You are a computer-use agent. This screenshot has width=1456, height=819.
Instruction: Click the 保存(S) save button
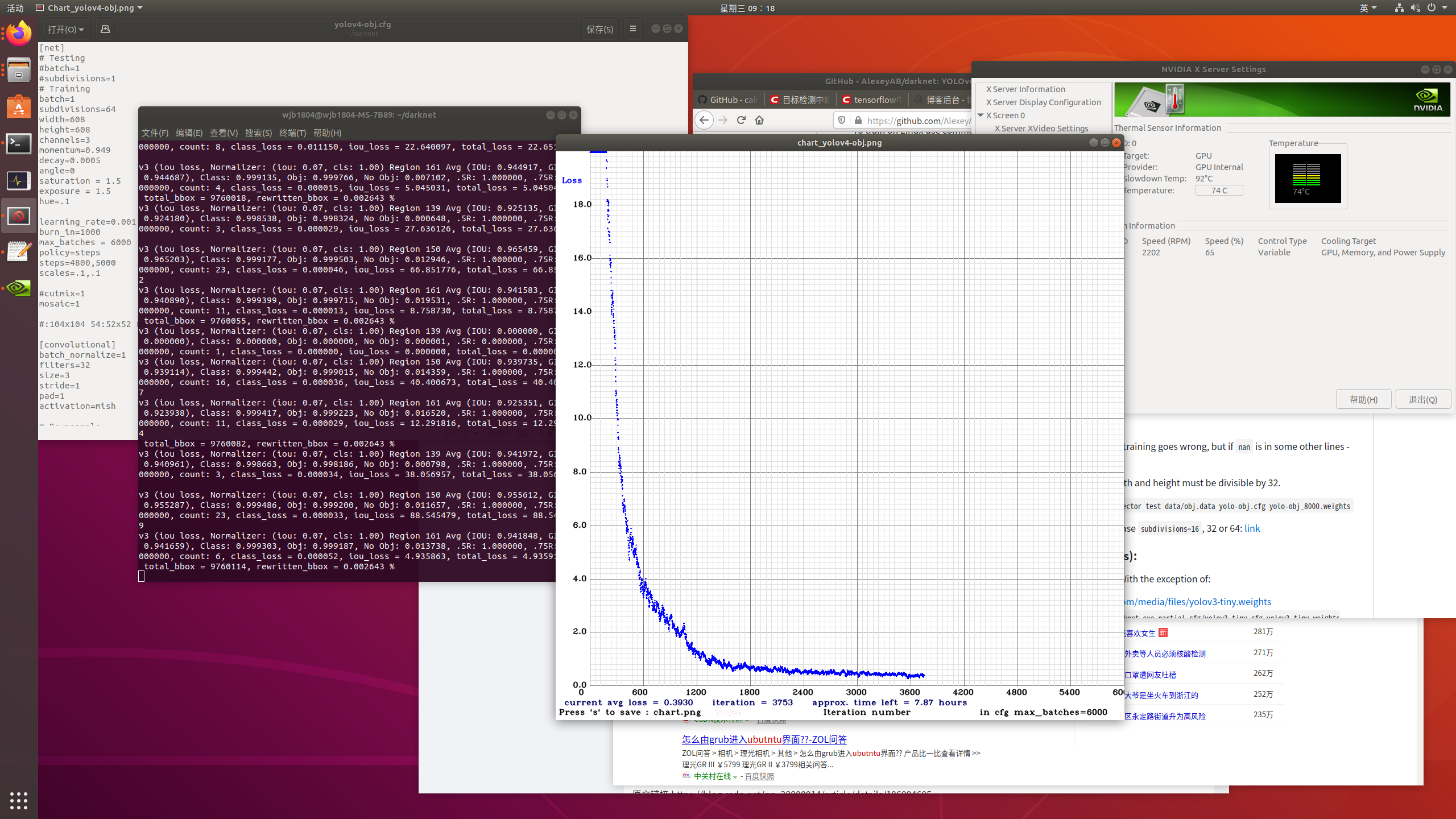click(599, 29)
